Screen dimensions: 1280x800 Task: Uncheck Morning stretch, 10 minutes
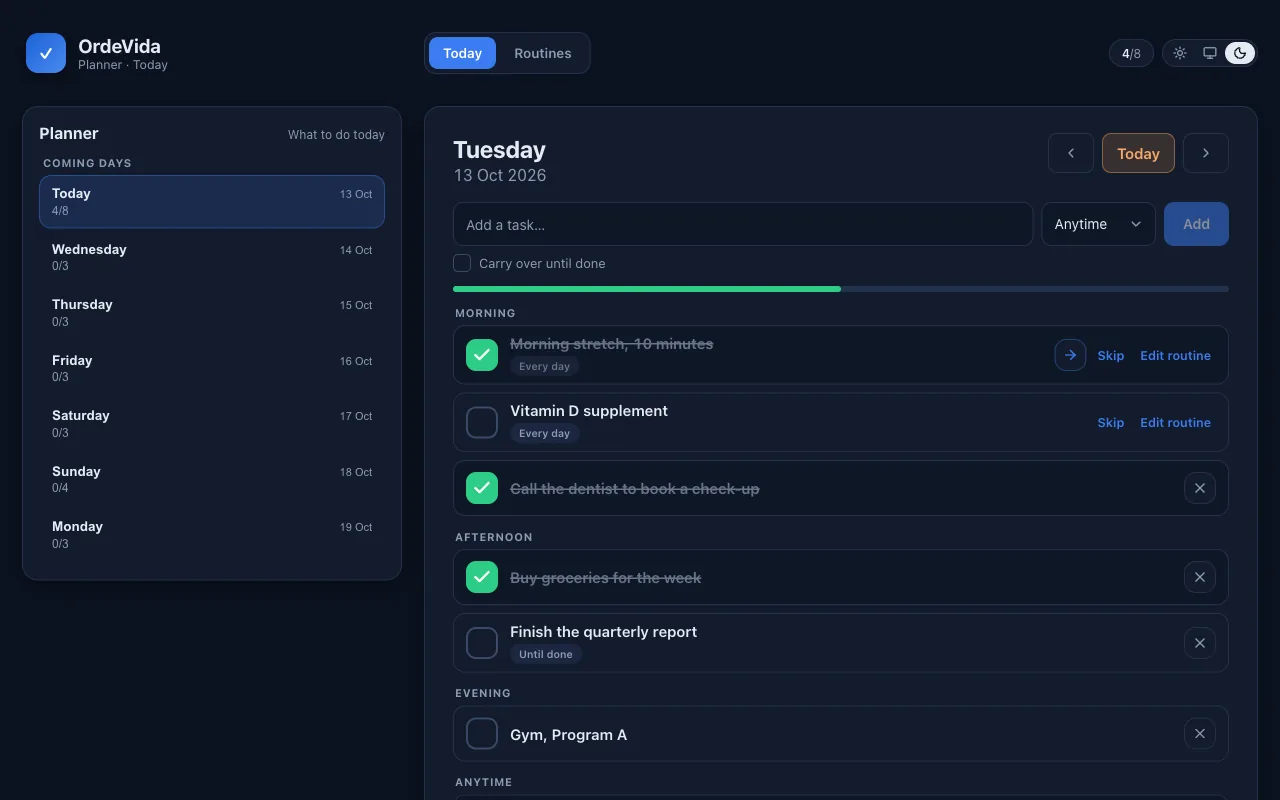point(482,355)
